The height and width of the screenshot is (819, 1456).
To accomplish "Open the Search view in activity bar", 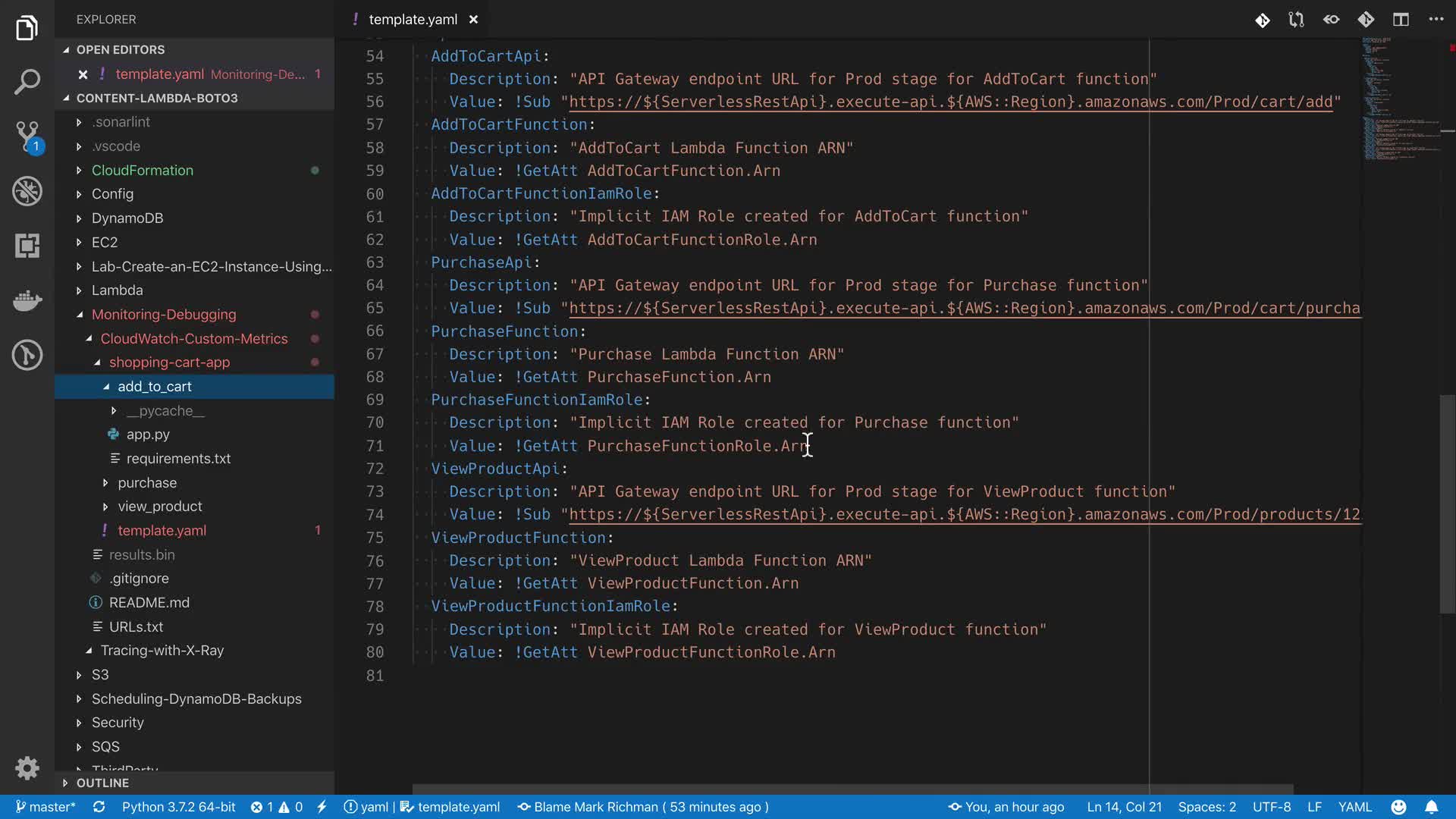I will coord(27,82).
